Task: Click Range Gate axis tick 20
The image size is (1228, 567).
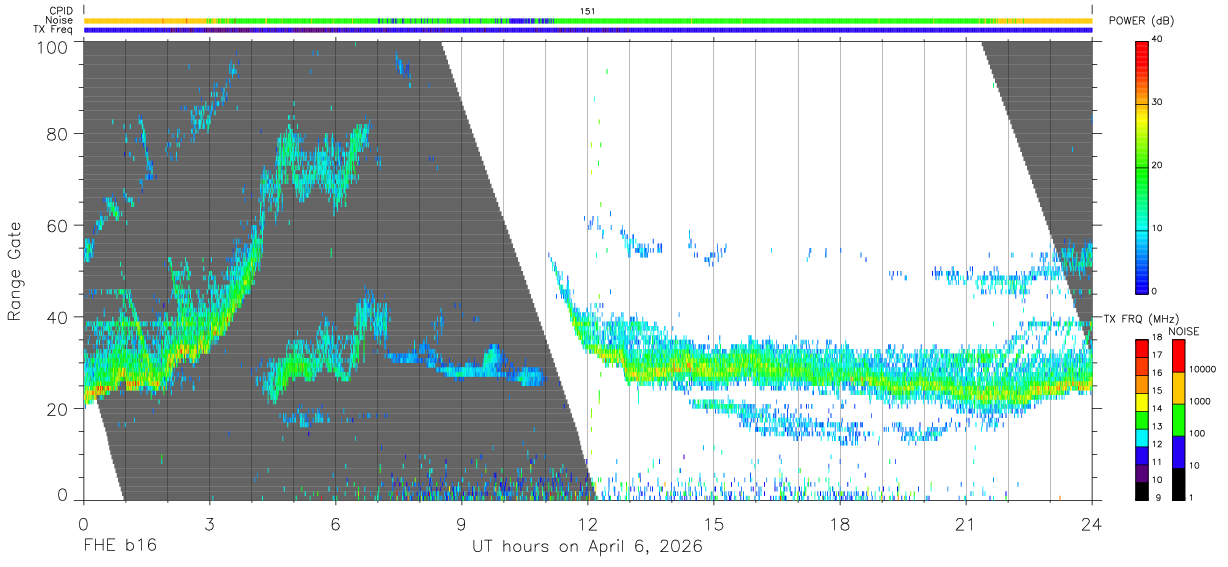Action: (57, 409)
